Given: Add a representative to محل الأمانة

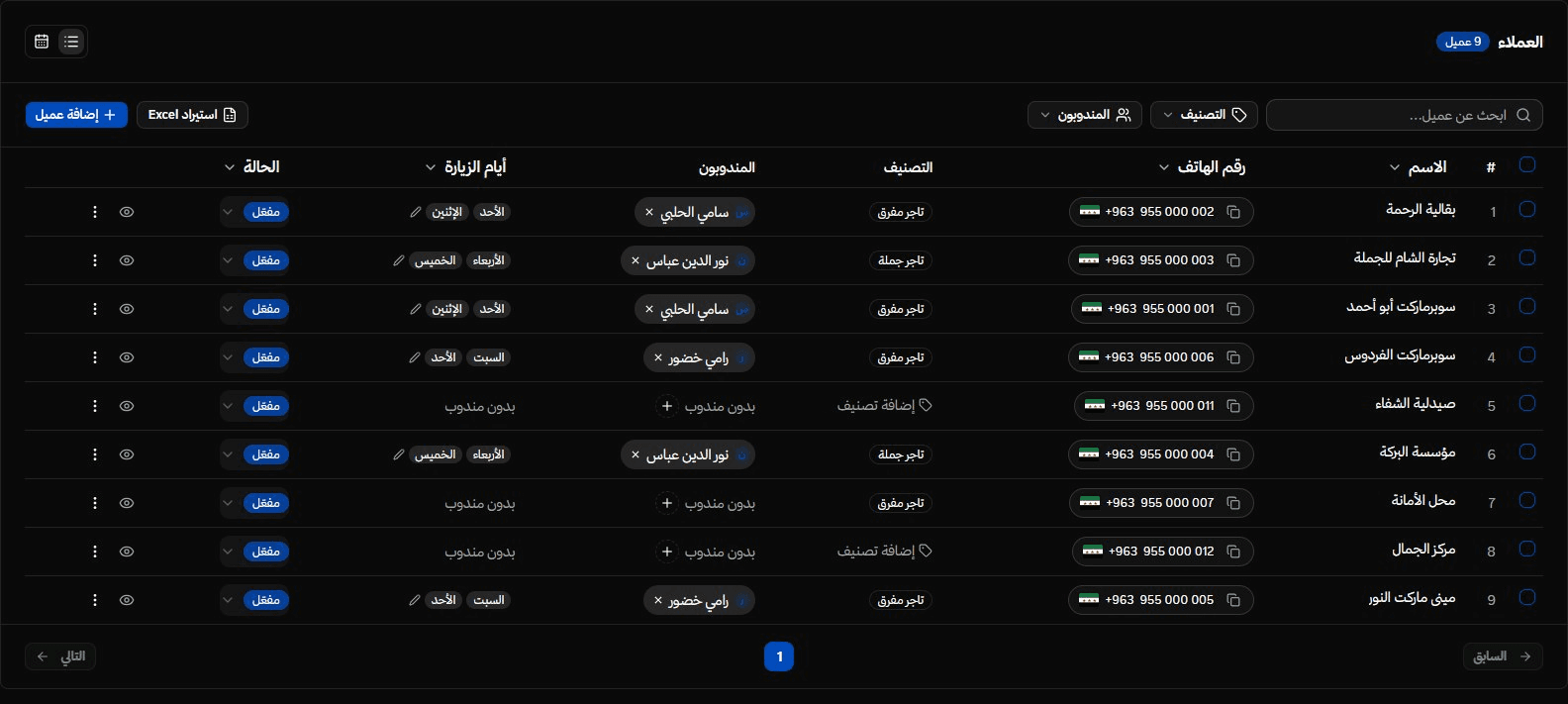Looking at the screenshot, I should click(x=667, y=503).
